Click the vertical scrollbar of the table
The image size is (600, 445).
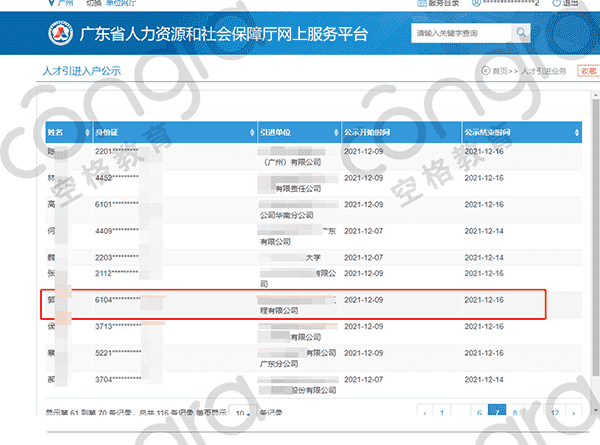[596, 237]
